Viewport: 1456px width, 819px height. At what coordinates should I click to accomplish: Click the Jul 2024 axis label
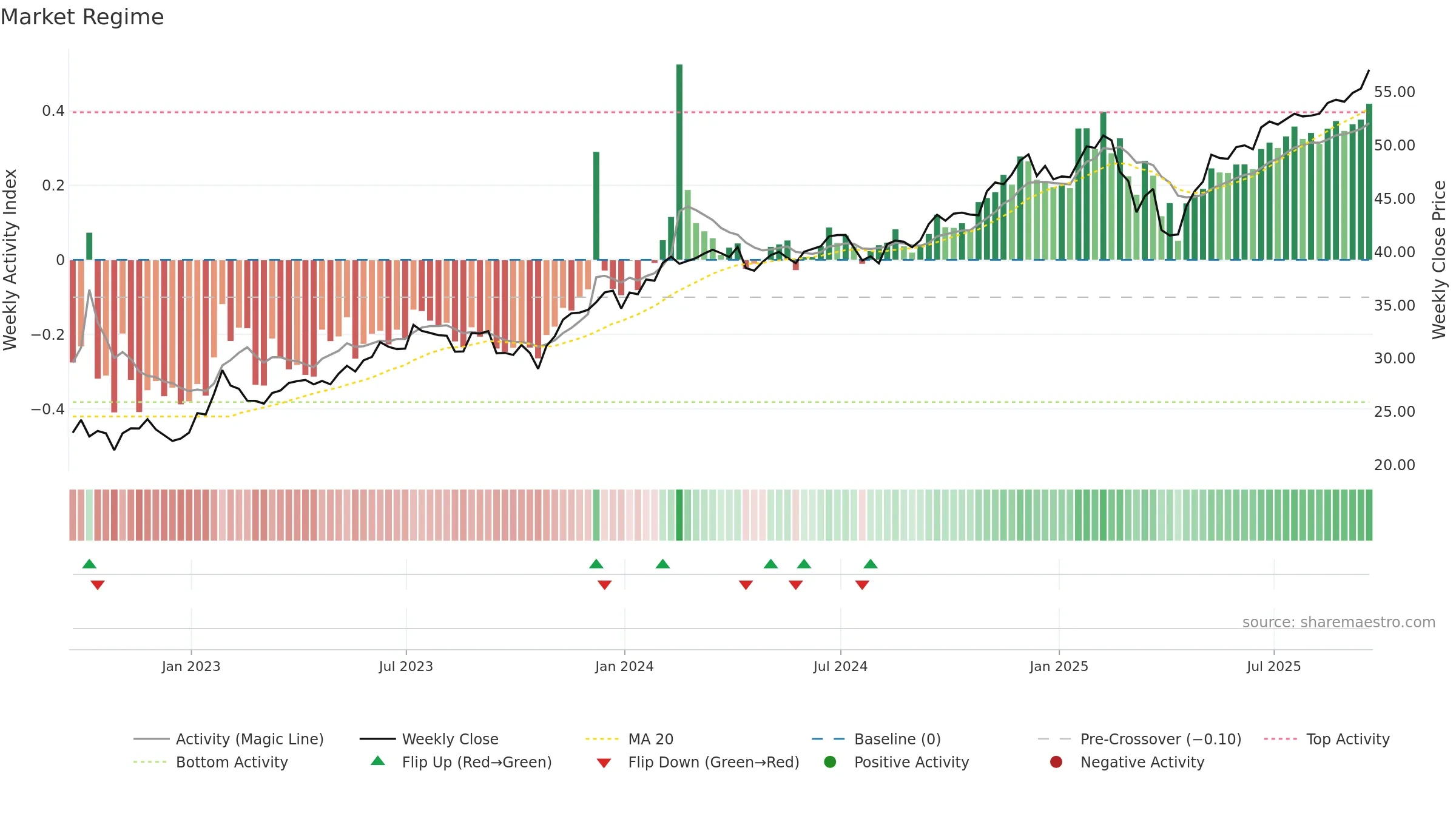click(840, 666)
